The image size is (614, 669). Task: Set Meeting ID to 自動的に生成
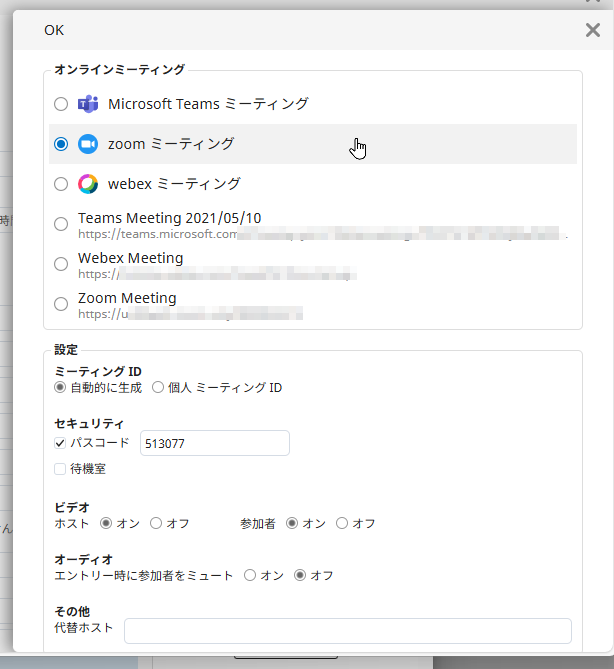60,387
